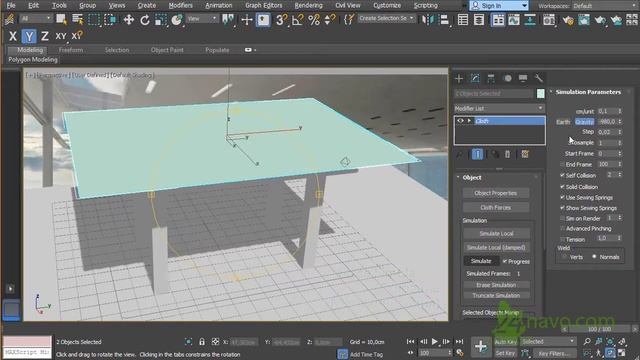Image resolution: width=640 pixels, height=360 pixels.
Task: Select the Rotate tool in main toolbar
Action: point(144,20)
